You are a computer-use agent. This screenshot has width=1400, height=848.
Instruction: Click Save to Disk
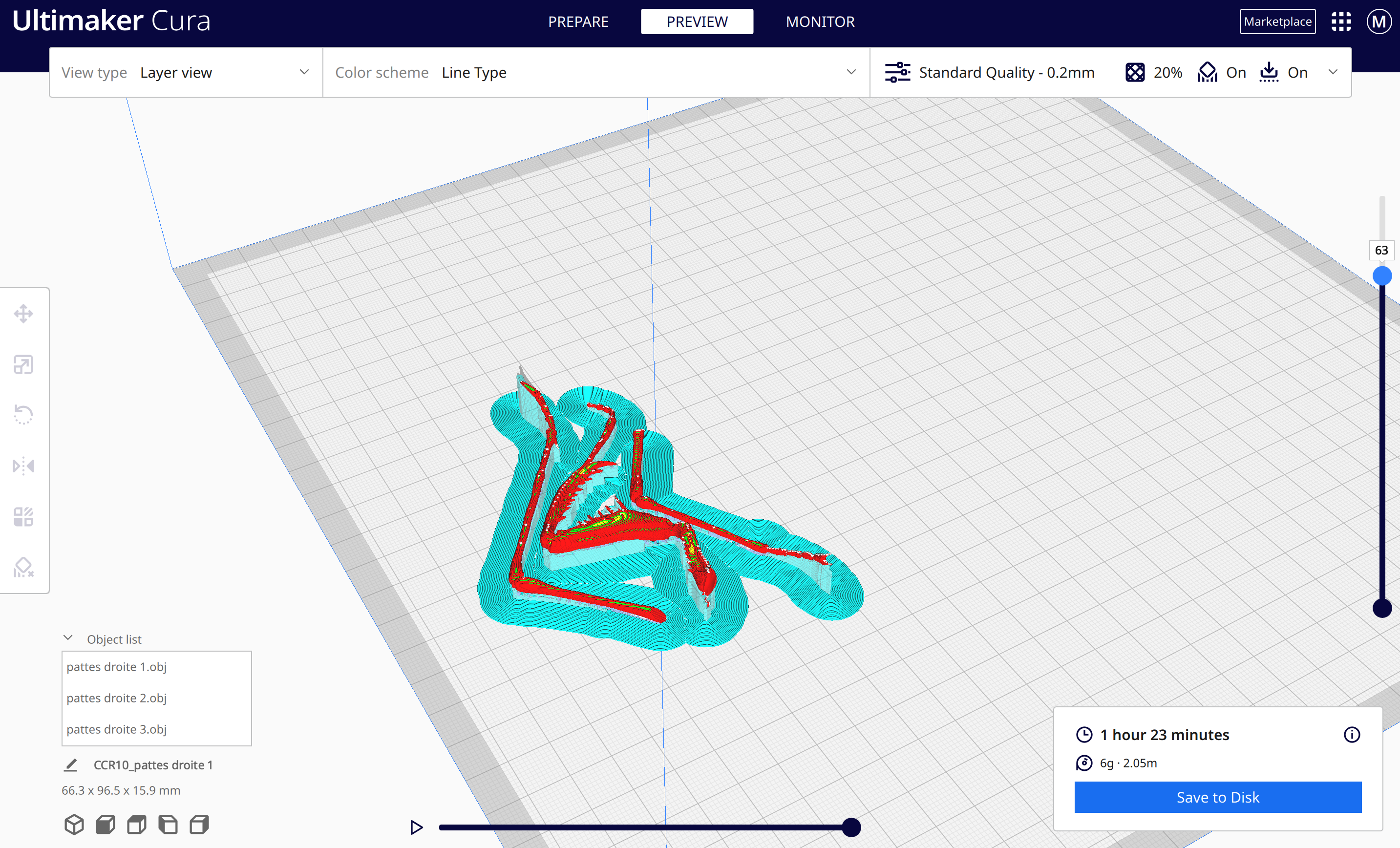(1218, 797)
